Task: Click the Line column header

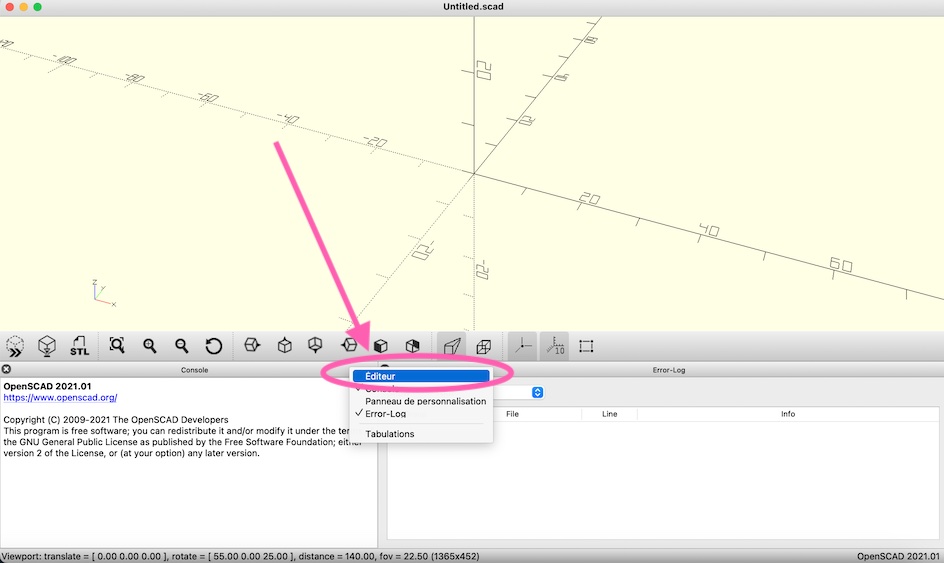Action: click(609, 414)
